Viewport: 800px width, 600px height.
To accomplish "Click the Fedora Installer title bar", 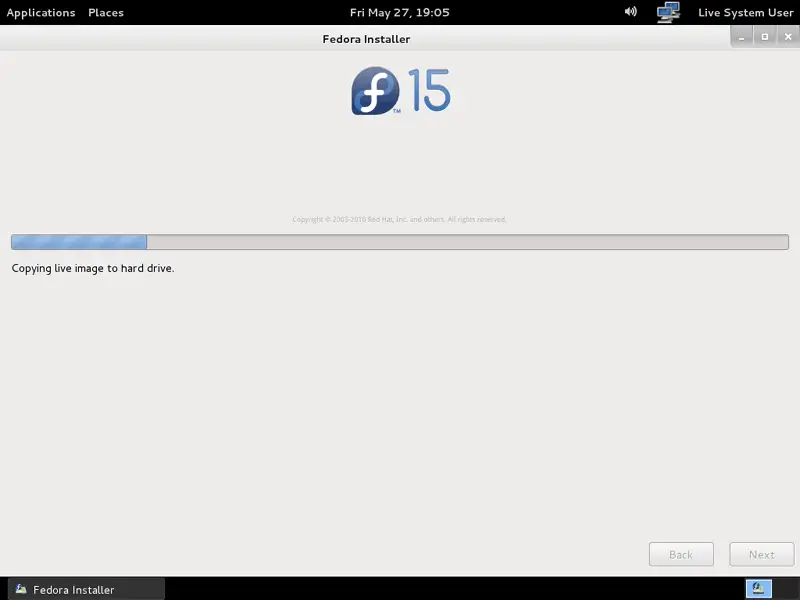I will [366, 39].
